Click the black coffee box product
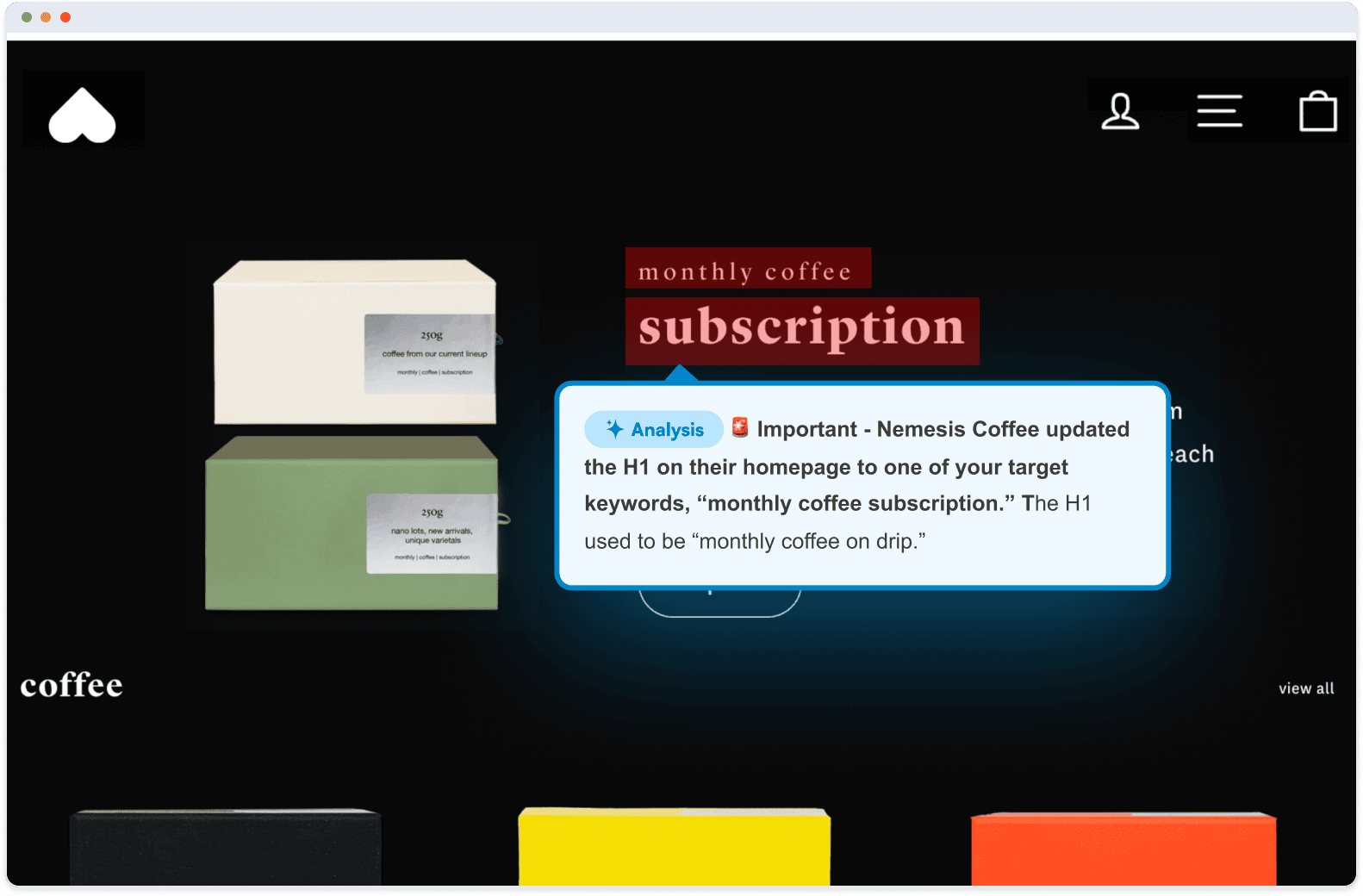Viewport: 1363px width, 896px height. (225, 847)
